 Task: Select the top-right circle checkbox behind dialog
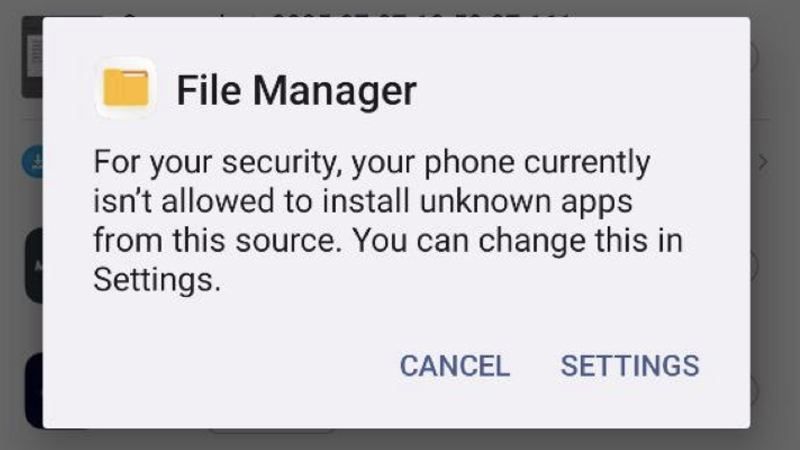pos(757,57)
